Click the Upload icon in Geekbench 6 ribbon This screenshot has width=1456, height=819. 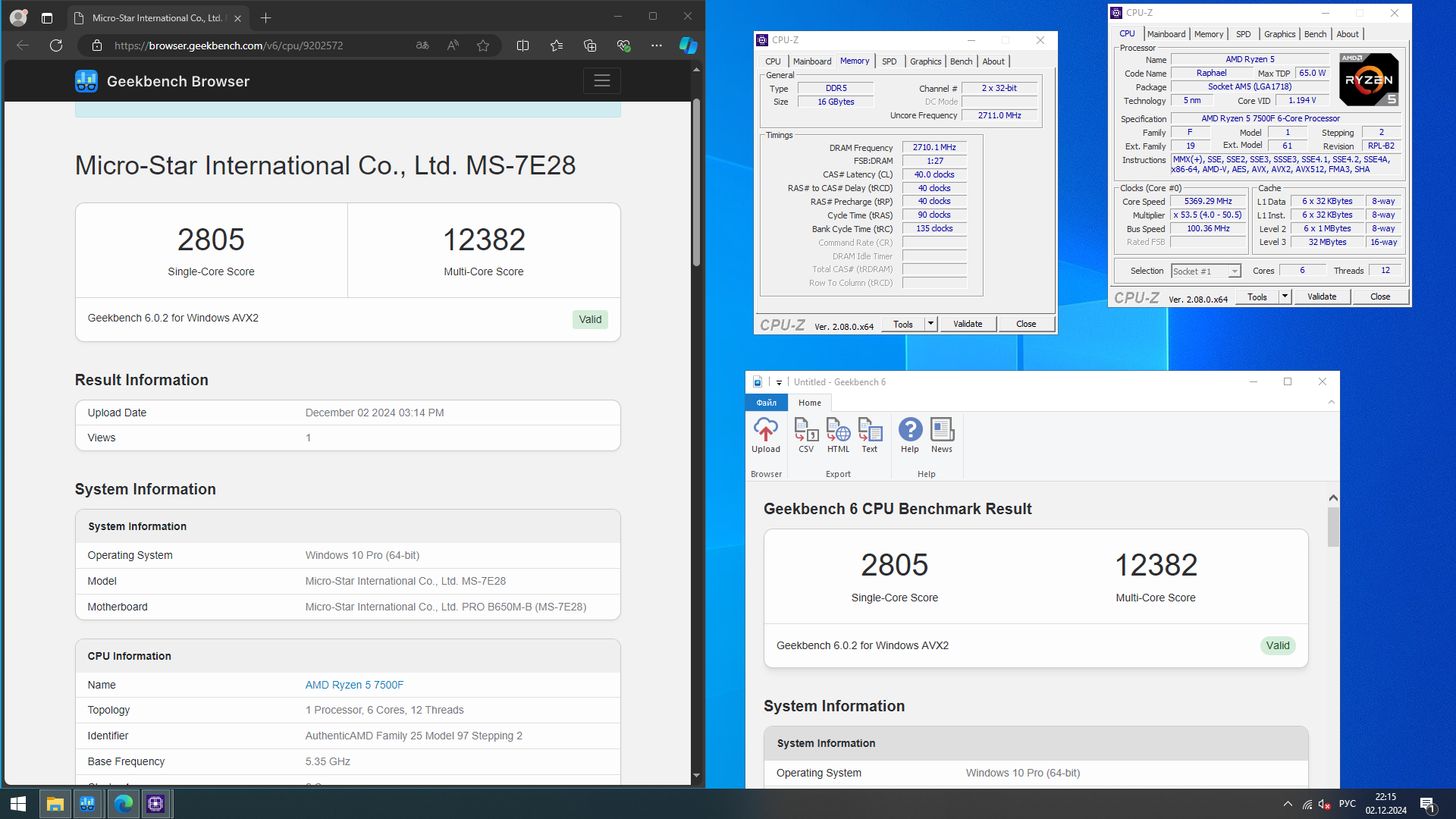coord(766,435)
